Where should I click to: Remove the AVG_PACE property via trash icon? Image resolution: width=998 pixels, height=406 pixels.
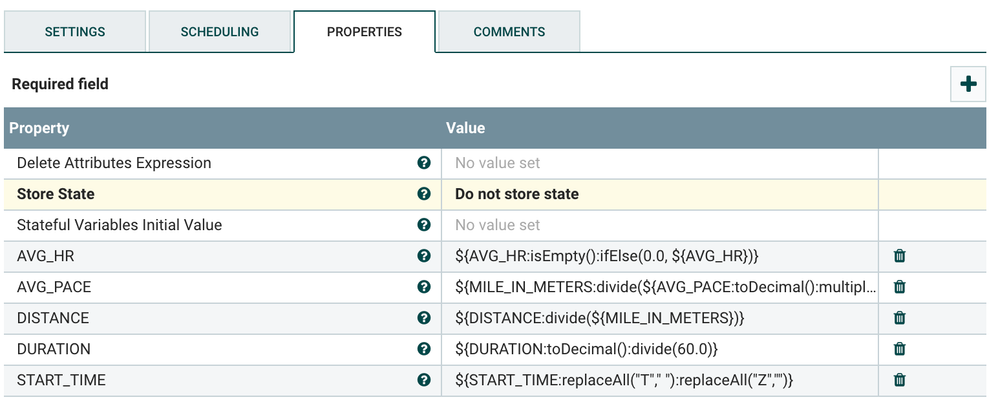[899, 287]
